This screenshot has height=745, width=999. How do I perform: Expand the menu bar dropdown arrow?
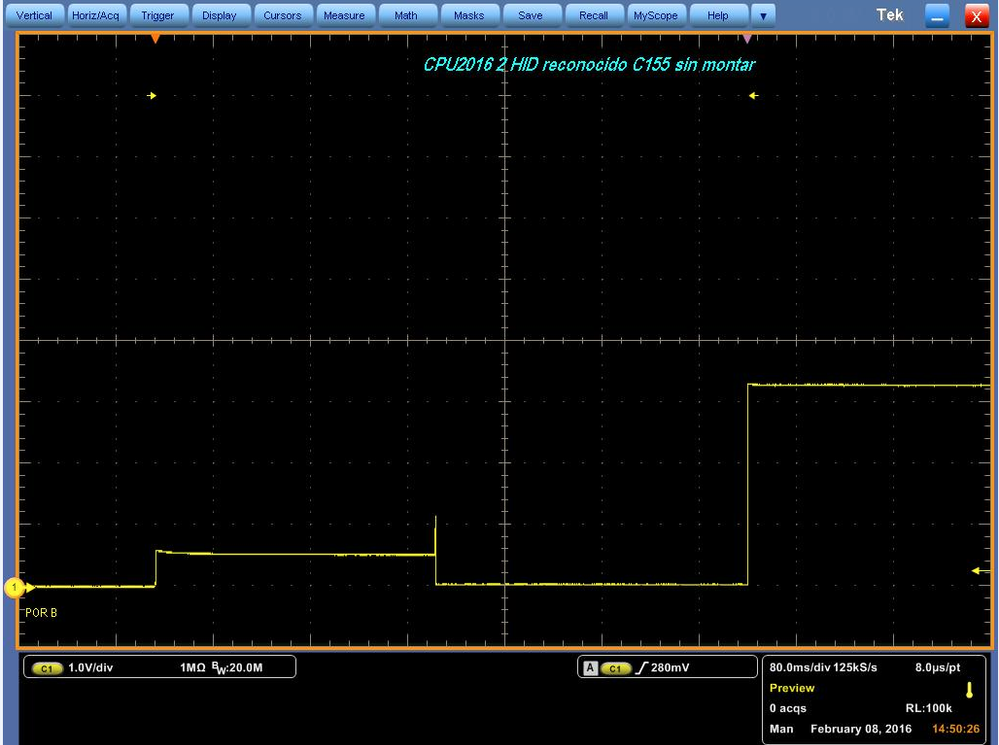click(763, 15)
